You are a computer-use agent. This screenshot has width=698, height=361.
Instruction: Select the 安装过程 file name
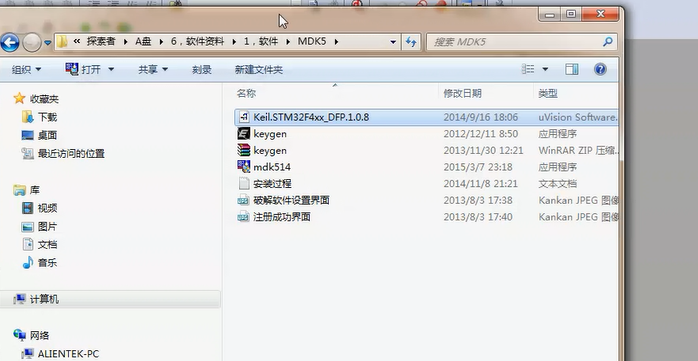(x=272, y=183)
